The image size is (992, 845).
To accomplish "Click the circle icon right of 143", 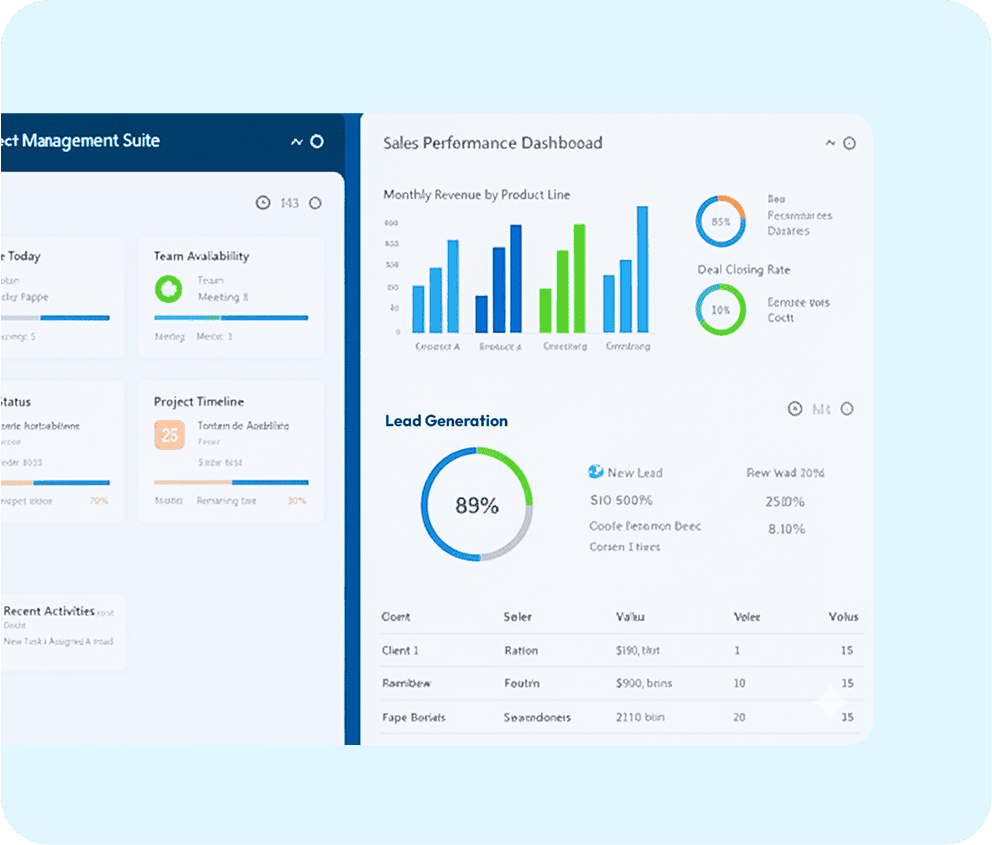I will 315,203.
